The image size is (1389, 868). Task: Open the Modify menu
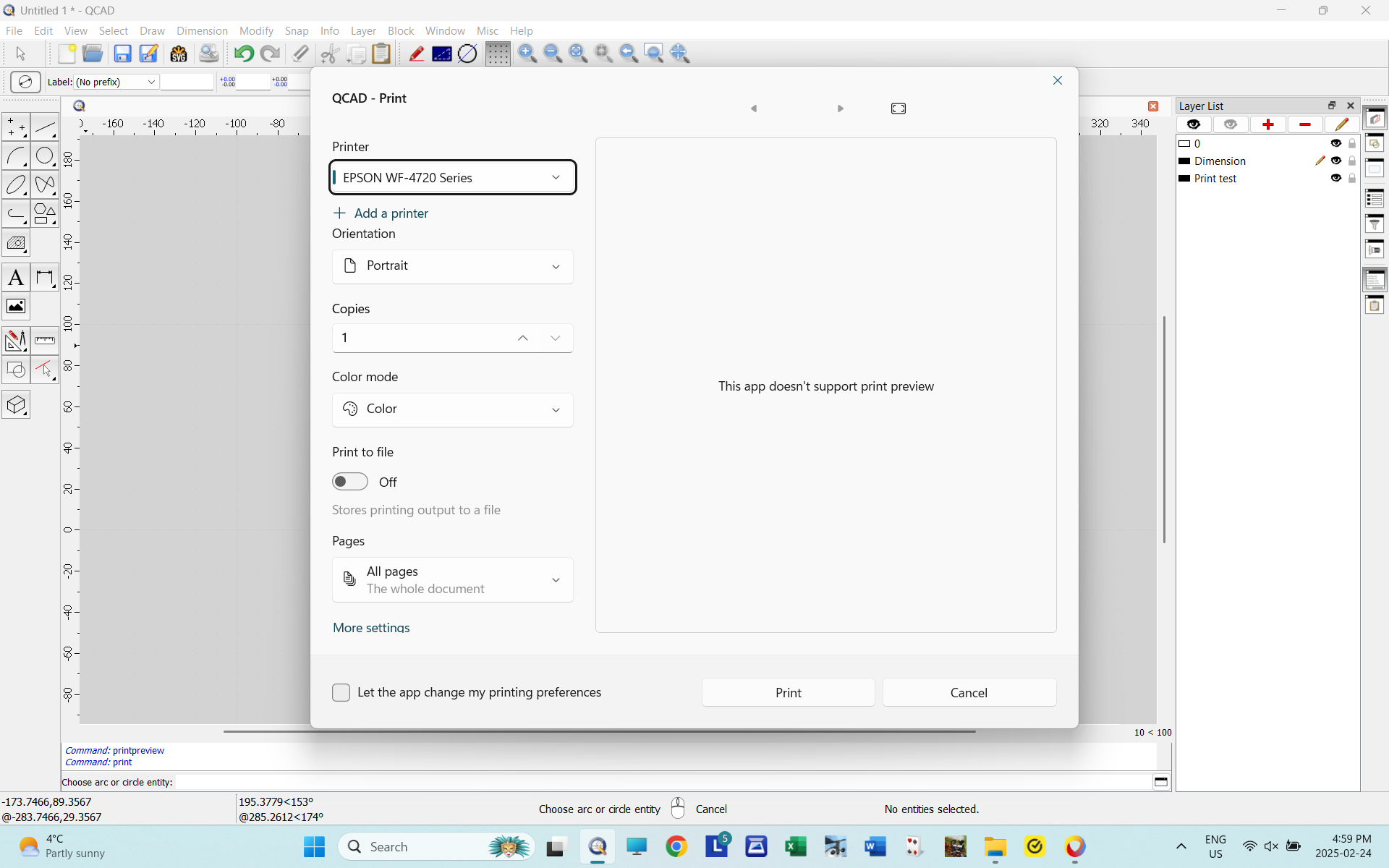[256, 30]
